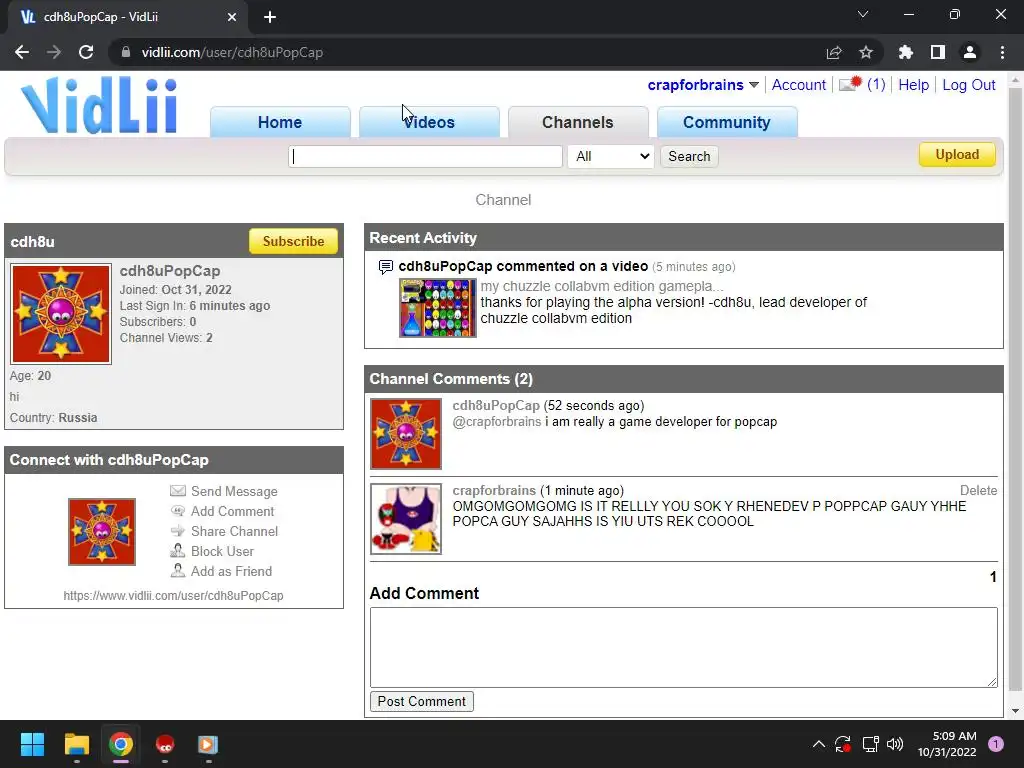Click the Add Comment speech bubble icon
Viewport: 1024px width, 768px height.
point(178,511)
